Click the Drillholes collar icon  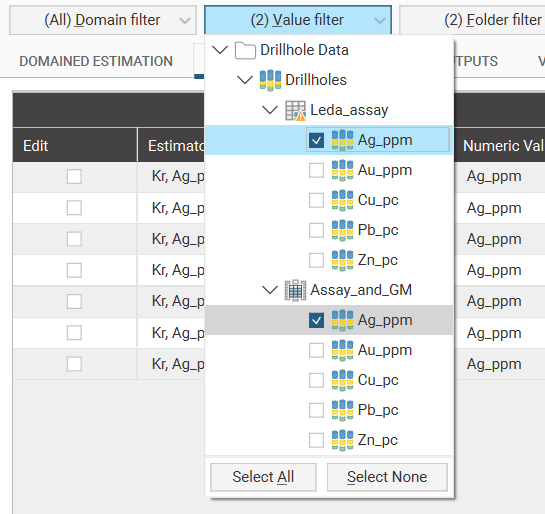pos(270,80)
